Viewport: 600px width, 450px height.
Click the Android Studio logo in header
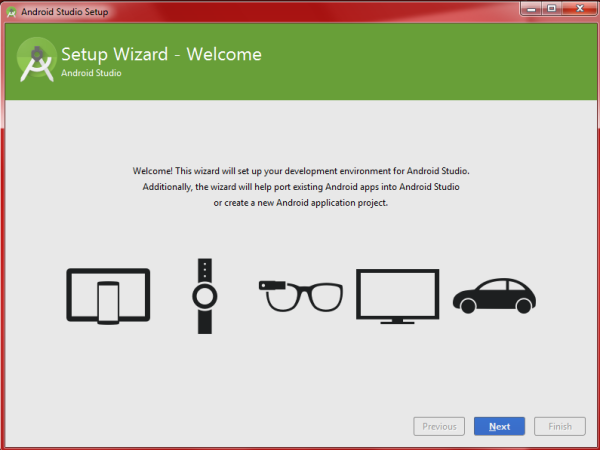37,60
